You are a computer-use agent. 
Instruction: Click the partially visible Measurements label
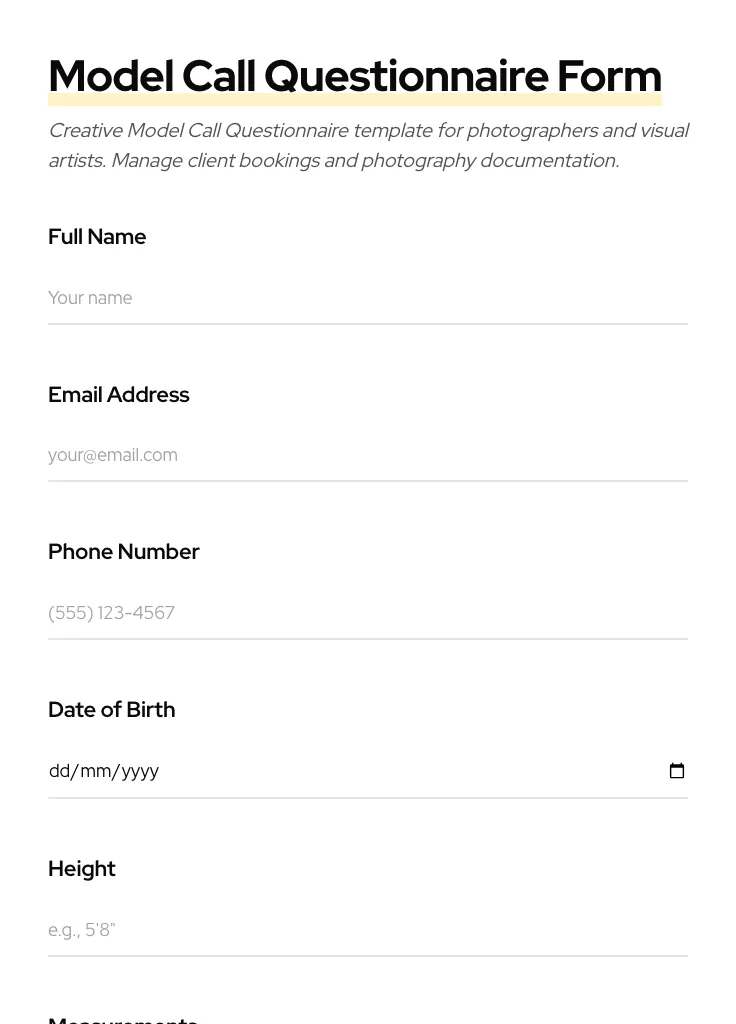pos(122,1019)
